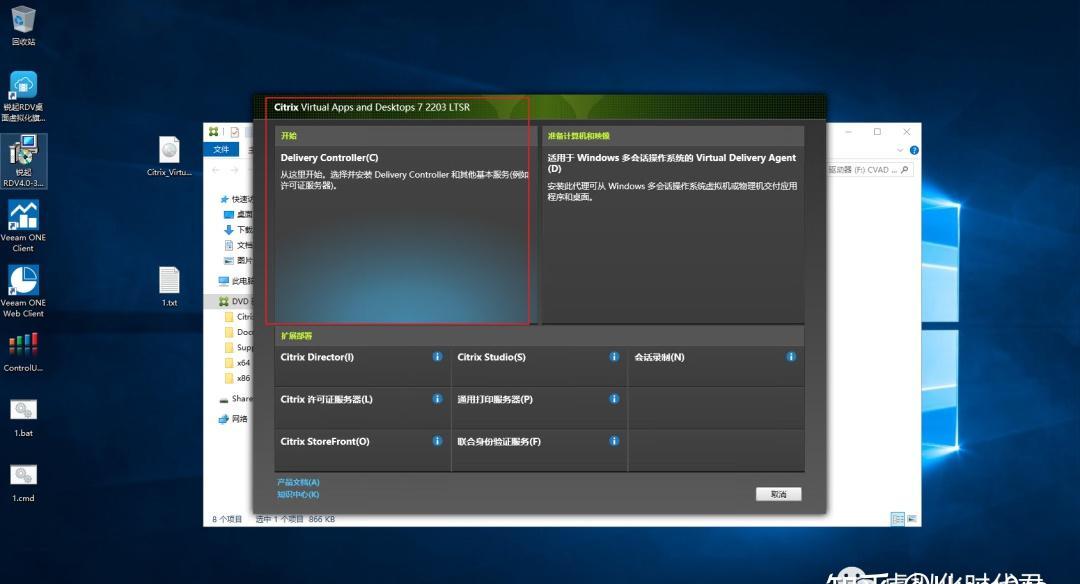Select 网络 in Explorer sidebar
This screenshot has height=584, width=1080.
point(233,419)
